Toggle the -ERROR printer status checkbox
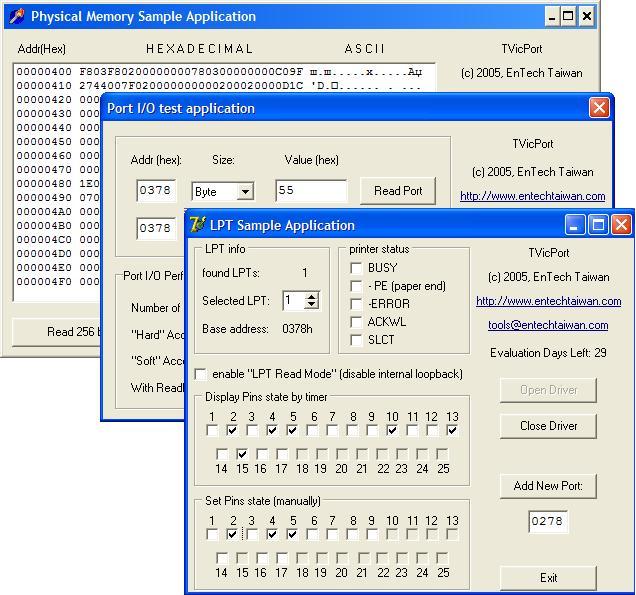The height and width of the screenshot is (595, 636). point(356,304)
